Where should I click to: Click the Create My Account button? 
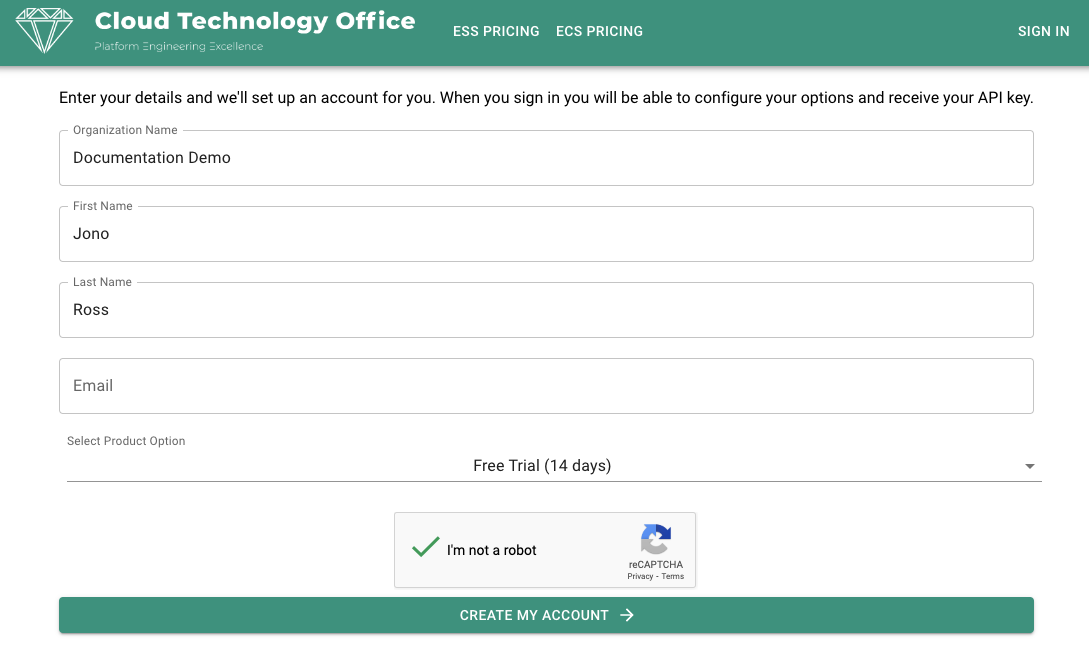[x=546, y=615]
